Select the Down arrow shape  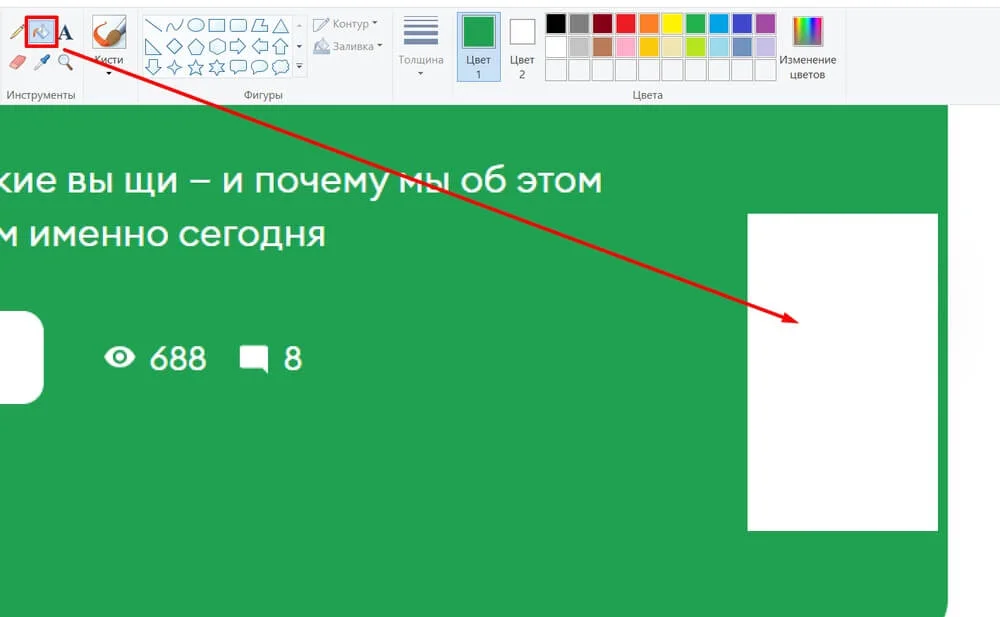153,67
